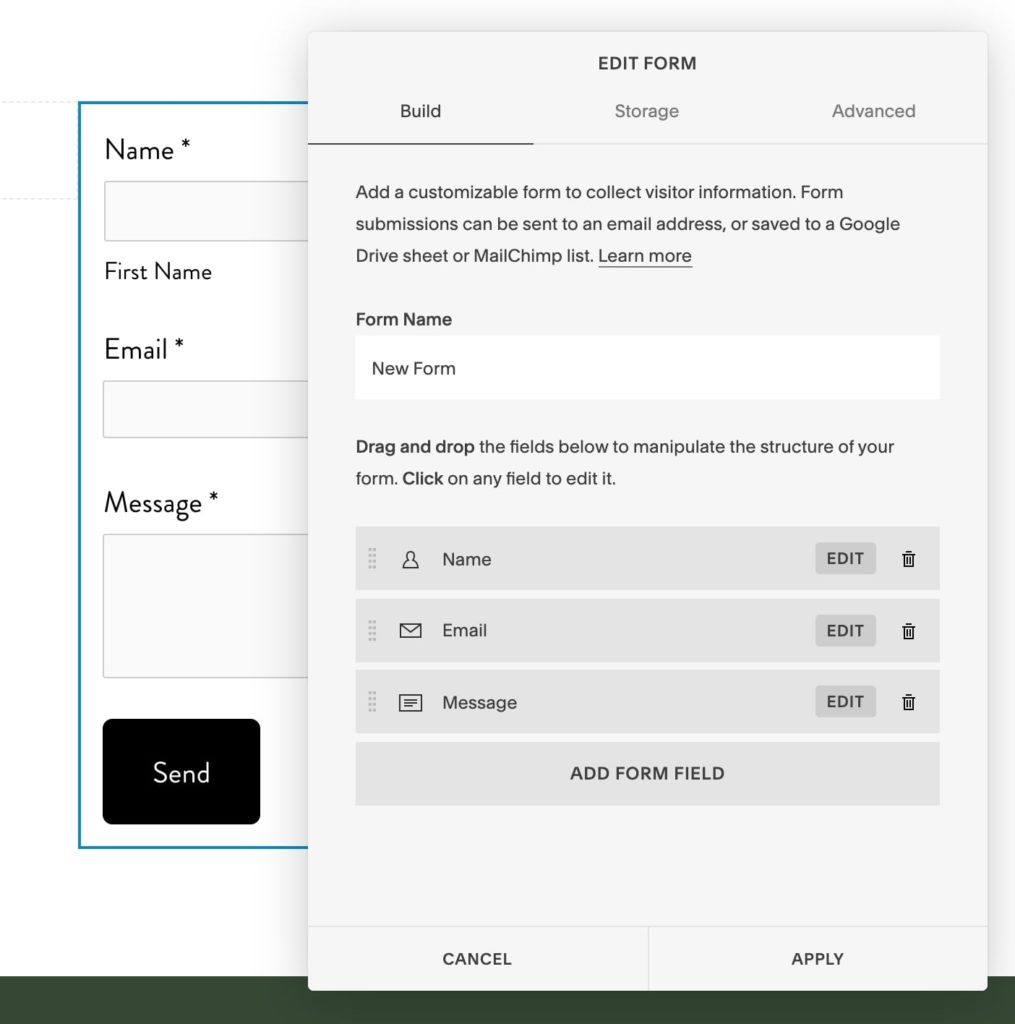Image resolution: width=1015 pixels, height=1024 pixels.
Task: Open the Advanced tab
Action: (x=873, y=111)
